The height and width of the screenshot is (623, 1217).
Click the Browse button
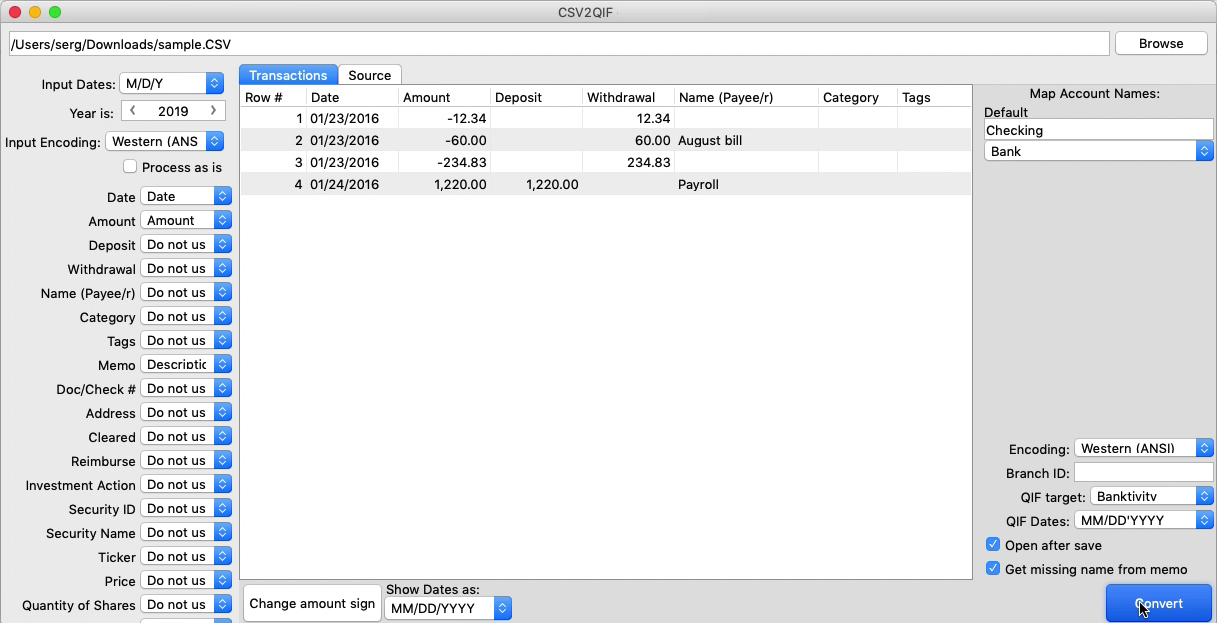(x=1160, y=44)
